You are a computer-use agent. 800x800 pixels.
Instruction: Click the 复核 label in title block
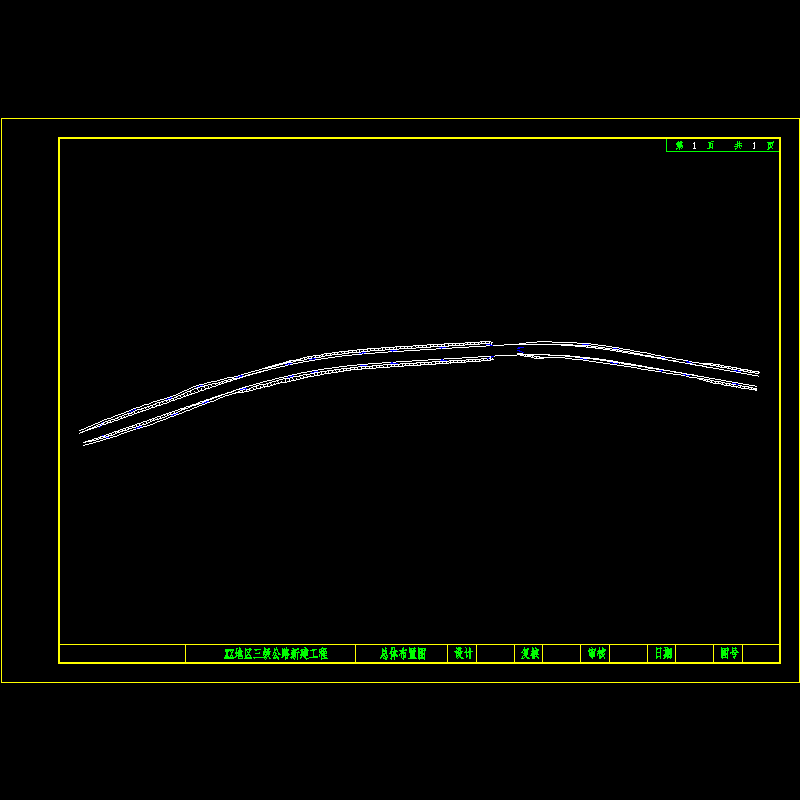pos(529,653)
